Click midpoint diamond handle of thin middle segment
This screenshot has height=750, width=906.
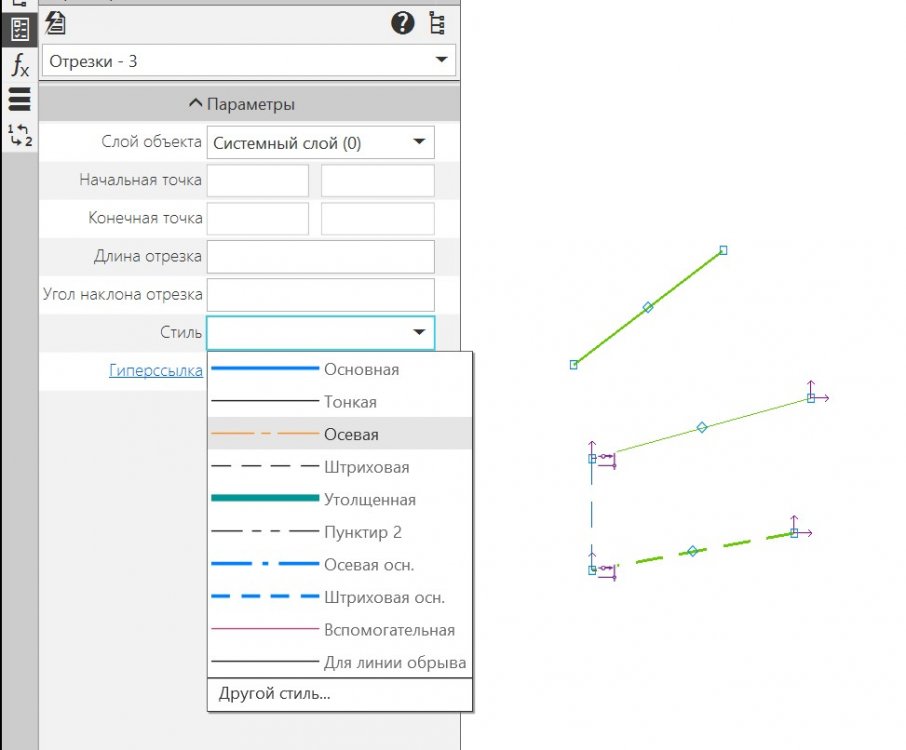[701, 428]
